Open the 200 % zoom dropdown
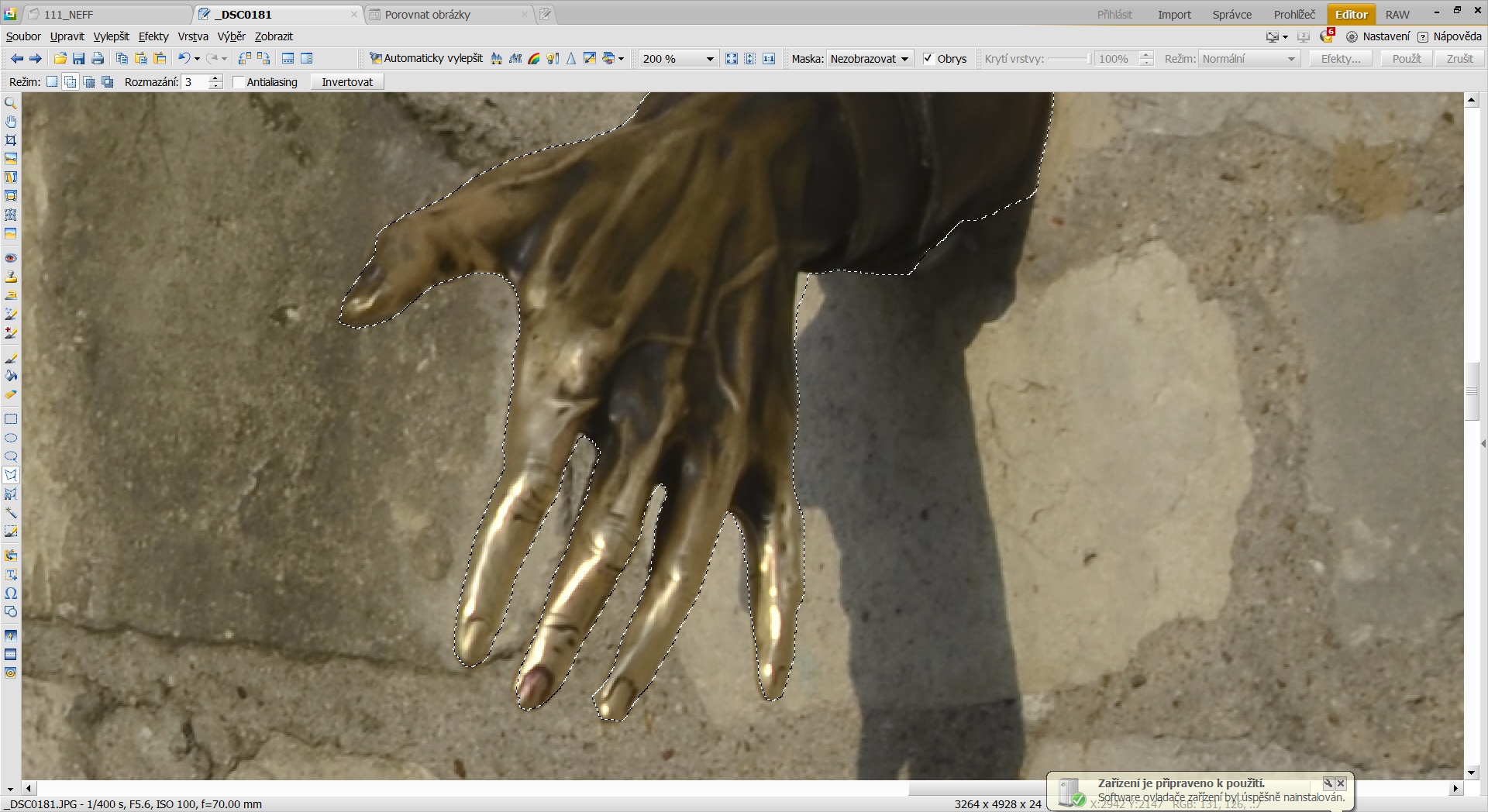This screenshot has height=812, width=1488. pyautogui.click(x=709, y=59)
